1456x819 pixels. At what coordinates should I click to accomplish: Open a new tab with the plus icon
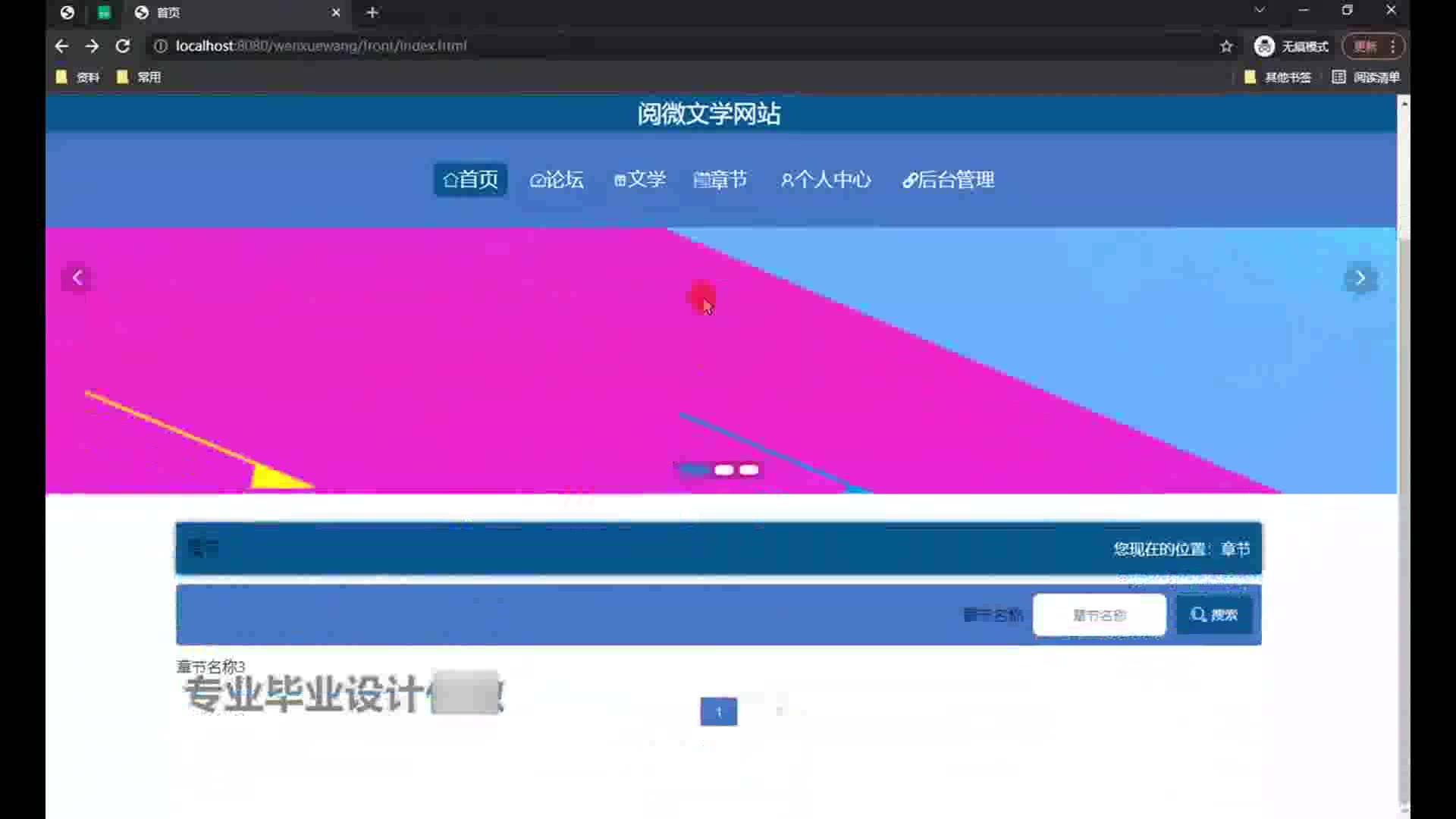click(372, 13)
